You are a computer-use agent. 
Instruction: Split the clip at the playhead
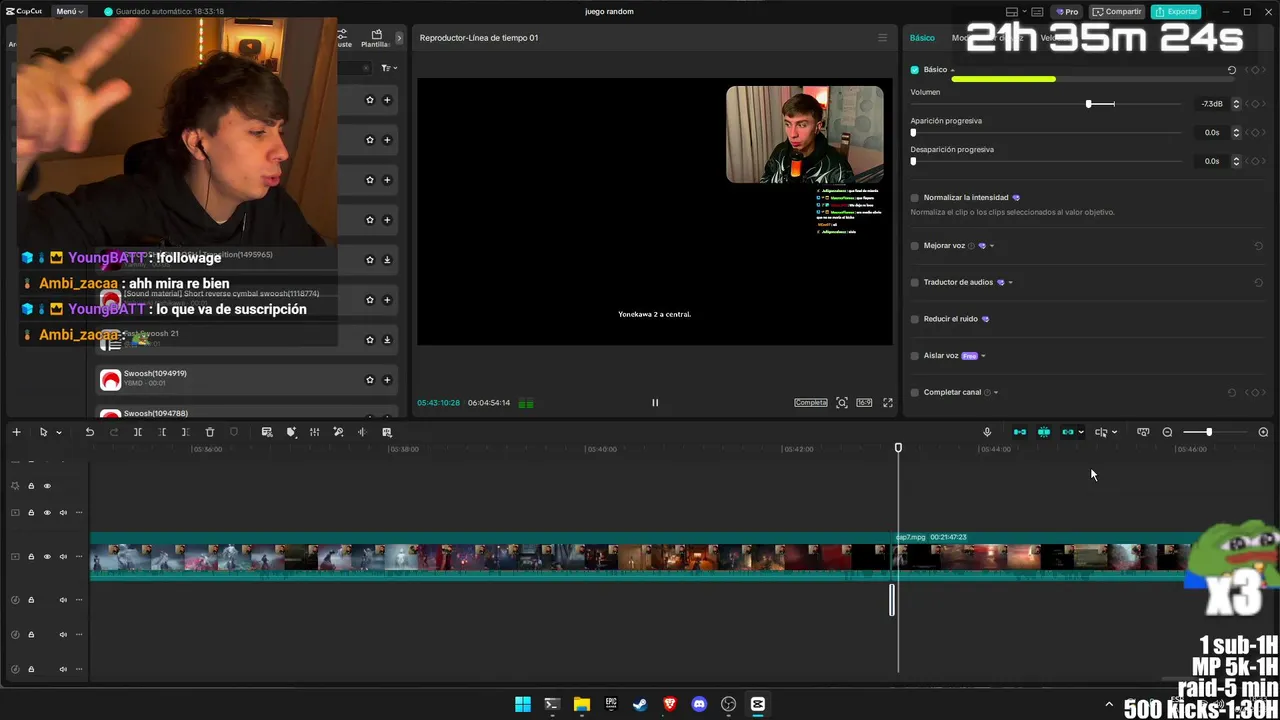(138, 432)
